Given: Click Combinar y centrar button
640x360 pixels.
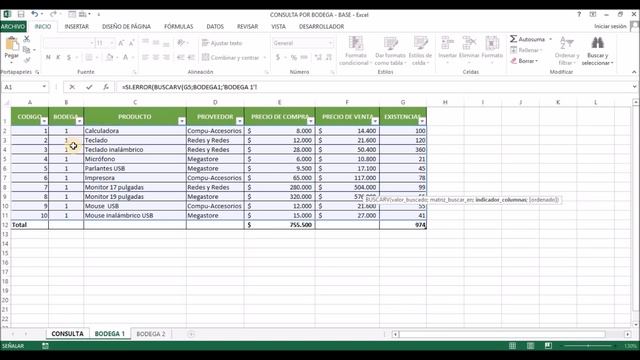Looking at the screenshot, I should [x=231, y=58].
